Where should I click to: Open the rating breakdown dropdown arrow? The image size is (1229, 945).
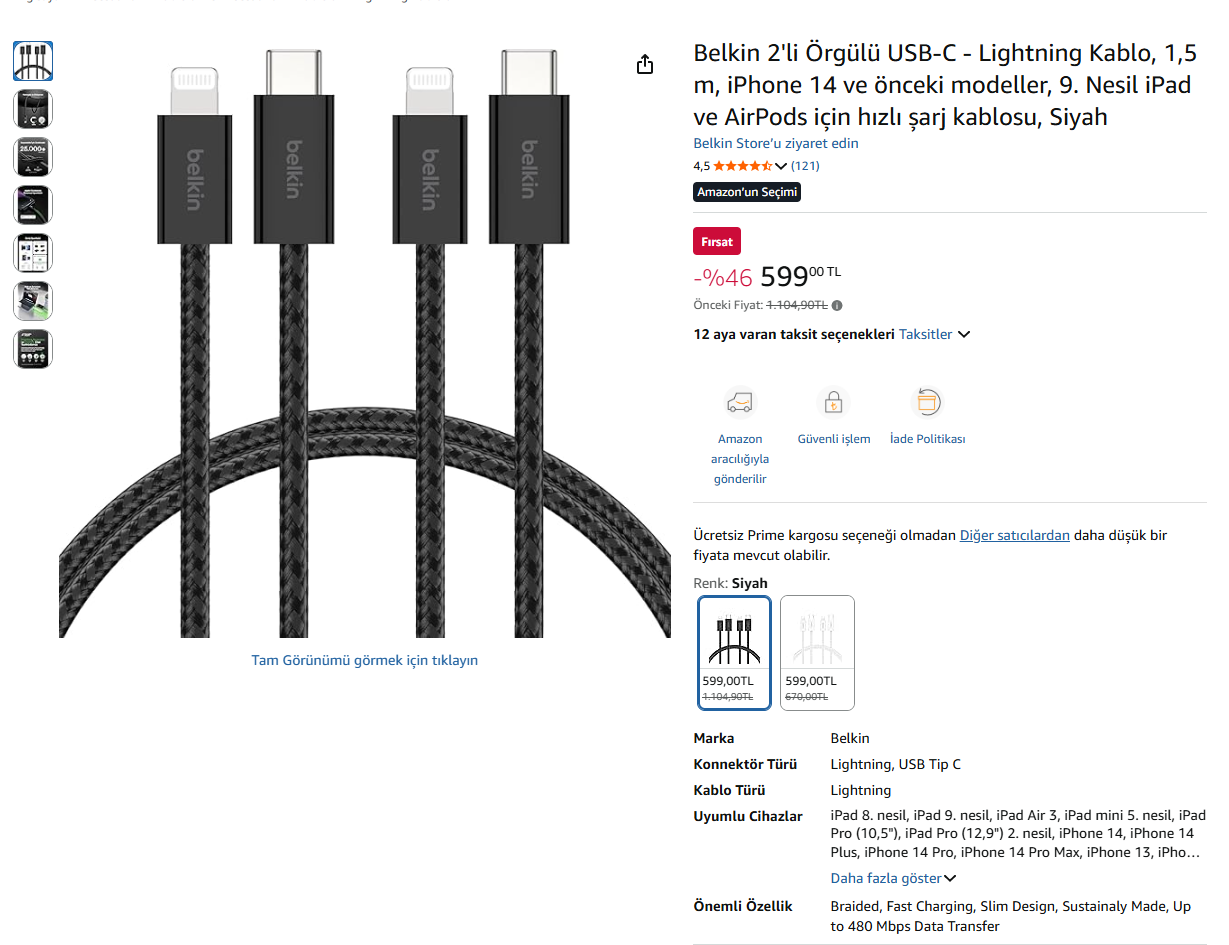(781, 166)
